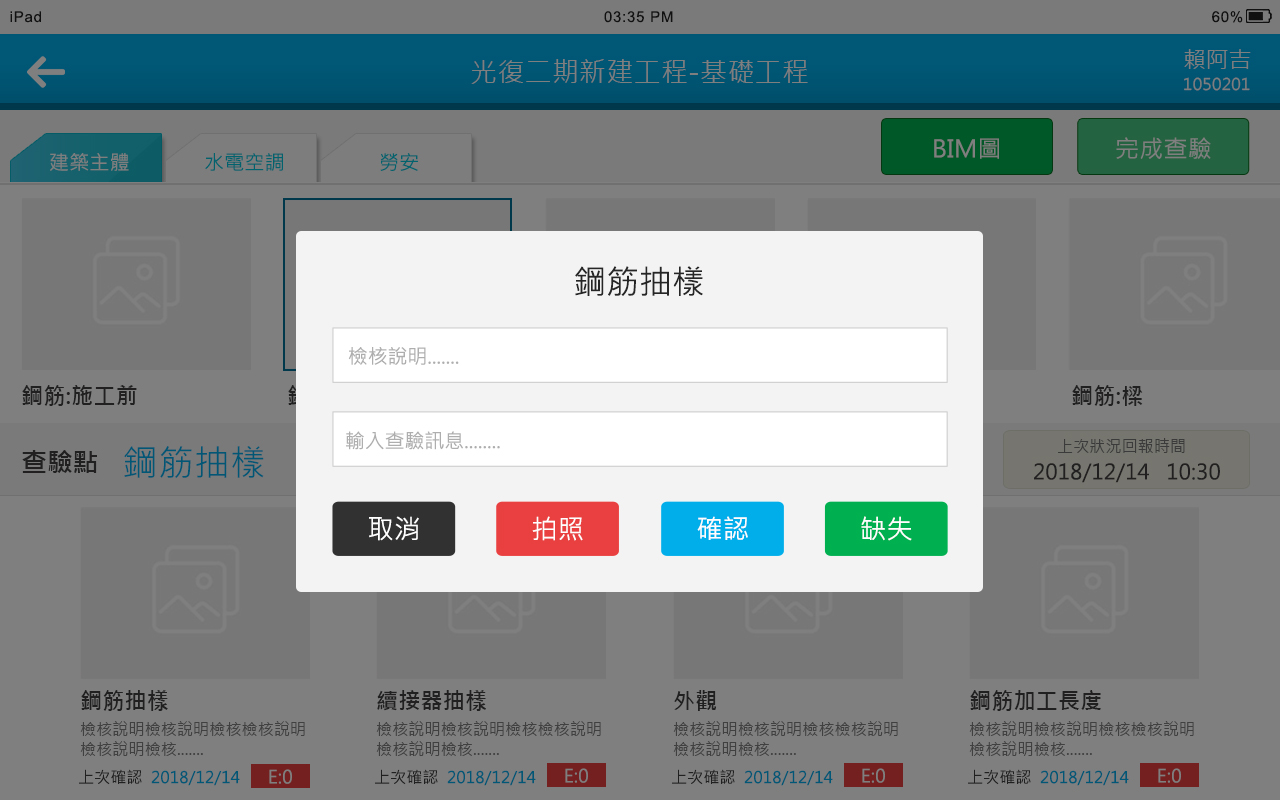1280x800 pixels.
Task: Click the 輸入查驗訊息 input field
Action: 639,439
